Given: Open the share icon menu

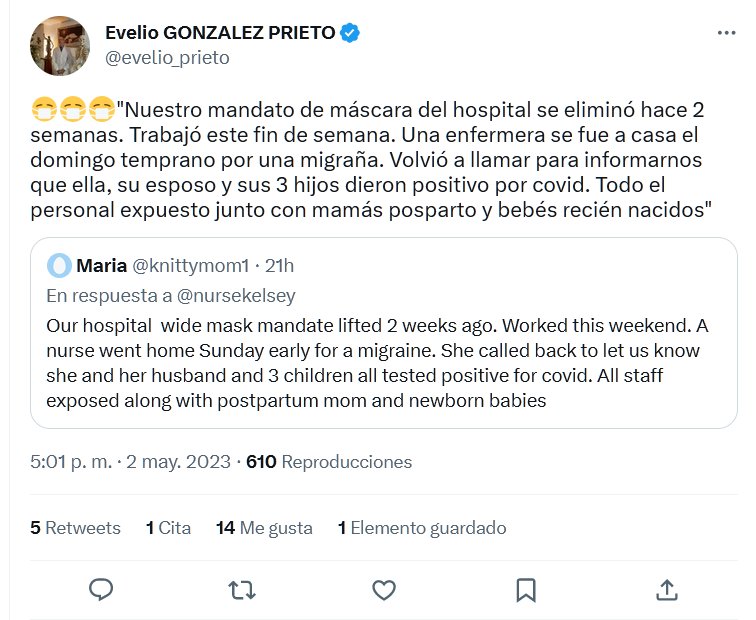Looking at the screenshot, I should (667, 589).
